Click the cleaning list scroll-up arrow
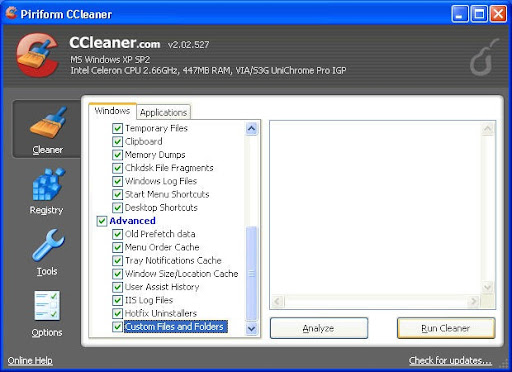Screen dimensions: 512x372 click(252, 128)
